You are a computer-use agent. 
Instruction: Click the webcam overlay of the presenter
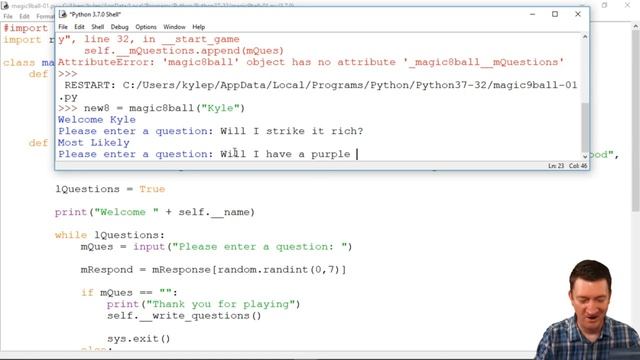[588, 309]
